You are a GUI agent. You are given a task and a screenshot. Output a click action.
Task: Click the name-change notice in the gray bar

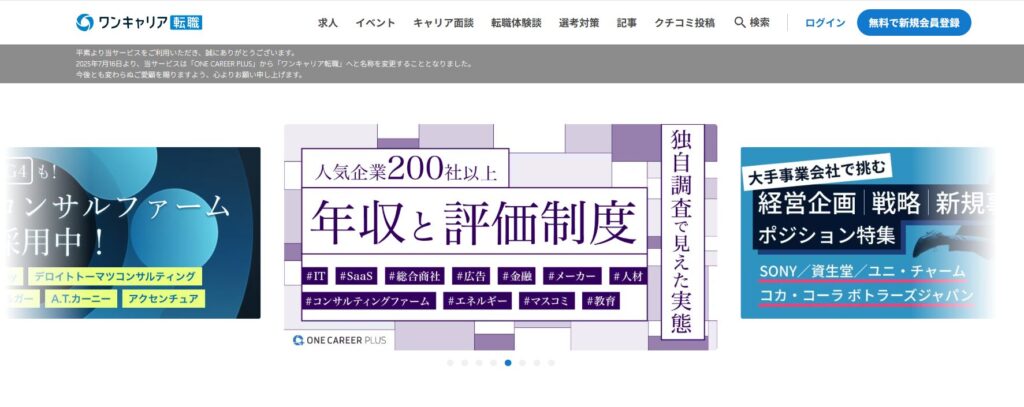point(274,64)
